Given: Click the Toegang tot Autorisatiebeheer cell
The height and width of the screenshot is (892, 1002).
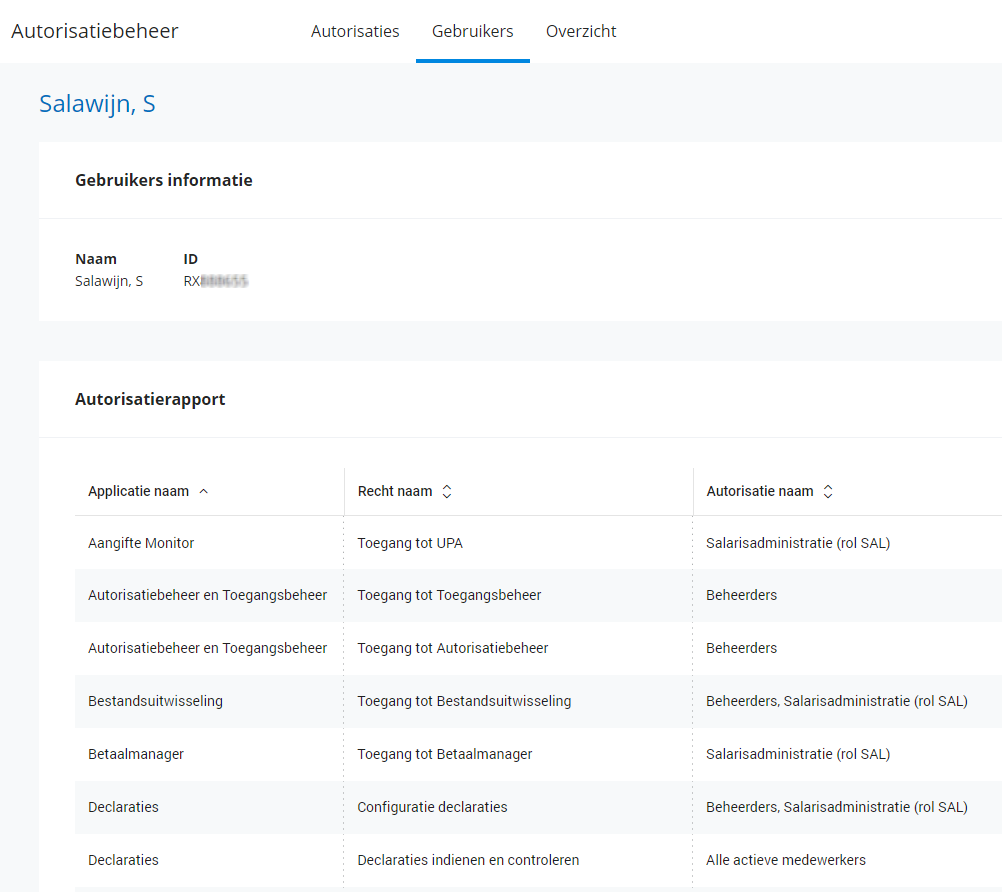Looking at the screenshot, I should click(453, 648).
